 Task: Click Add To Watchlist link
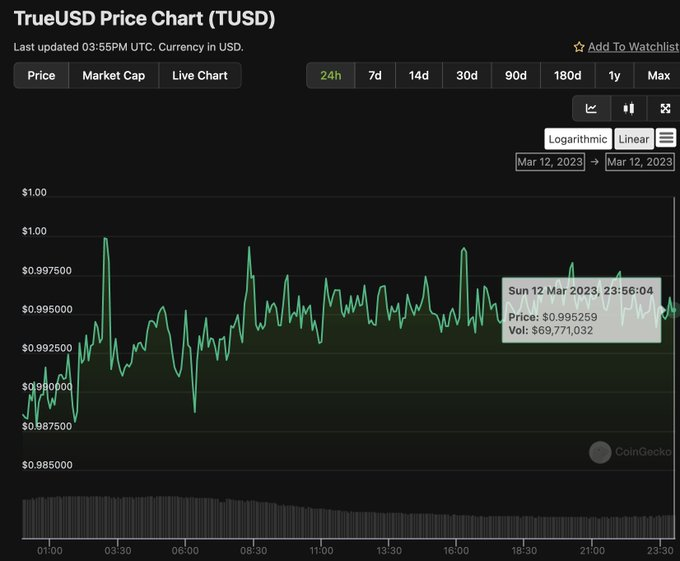[633, 47]
